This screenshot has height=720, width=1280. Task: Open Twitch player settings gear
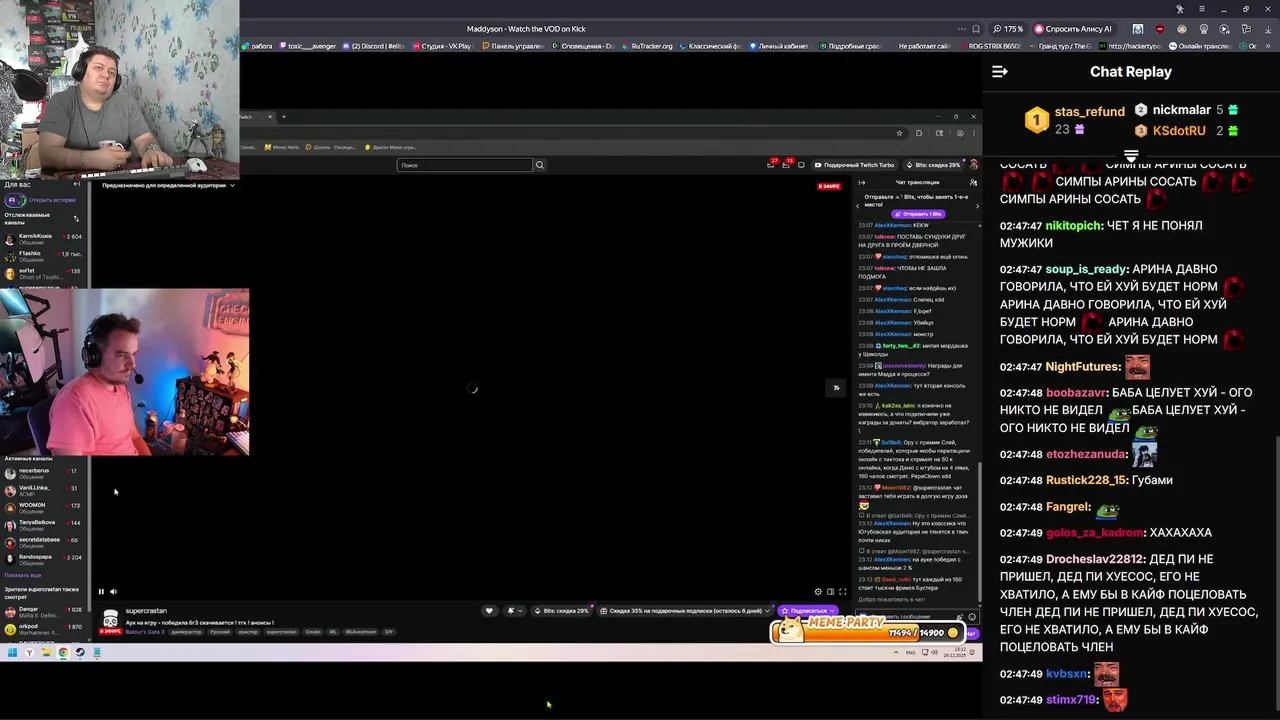(818, 592)
